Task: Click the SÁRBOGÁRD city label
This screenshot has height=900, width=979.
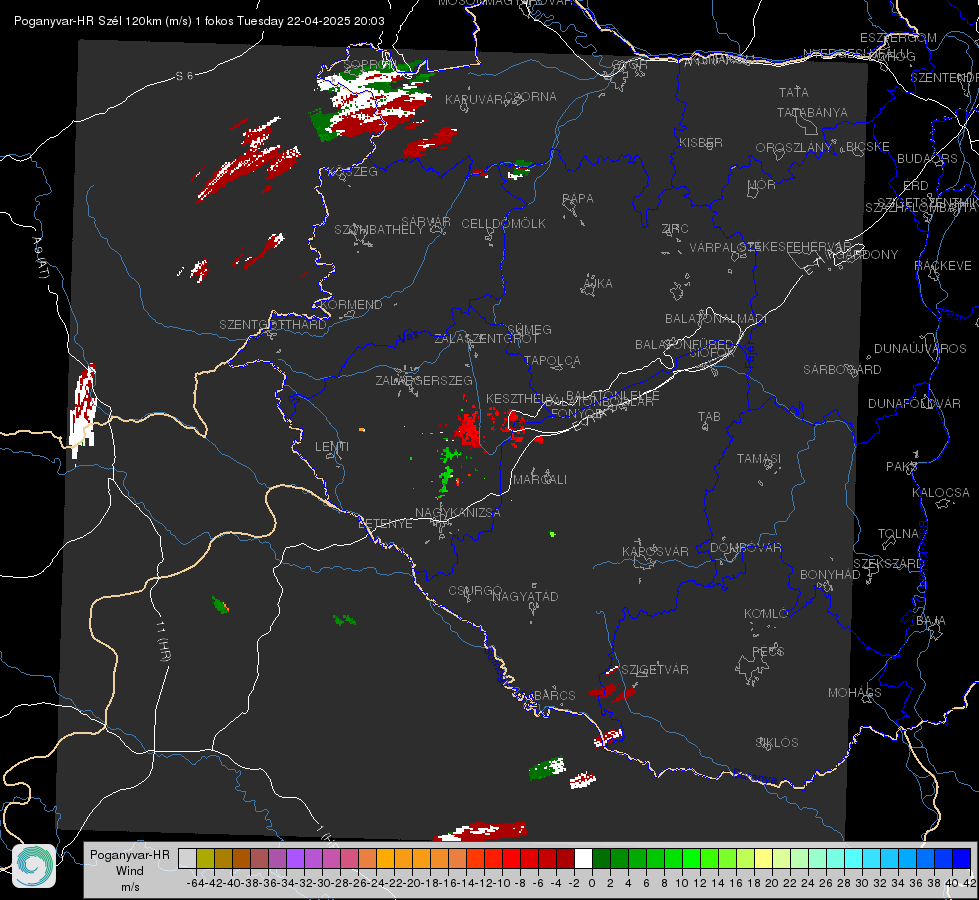Action: 842,370
